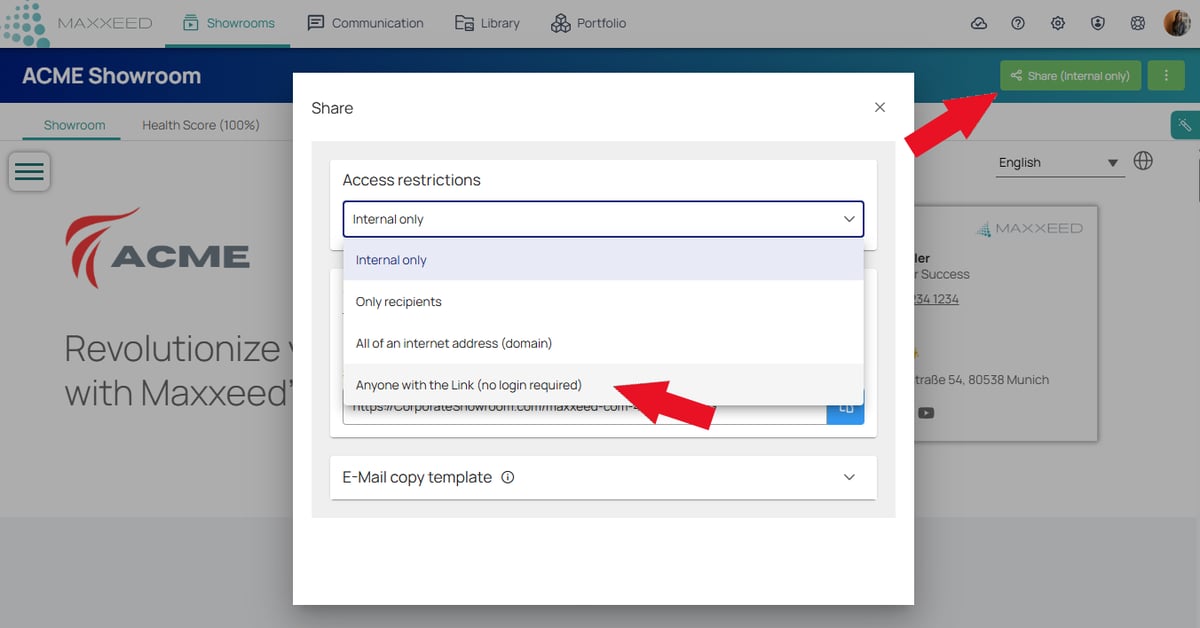Click the YouTube icon on contact card
Viewport: 1200px width, 628px height.
pyautogui.click(x=926, y=412)
